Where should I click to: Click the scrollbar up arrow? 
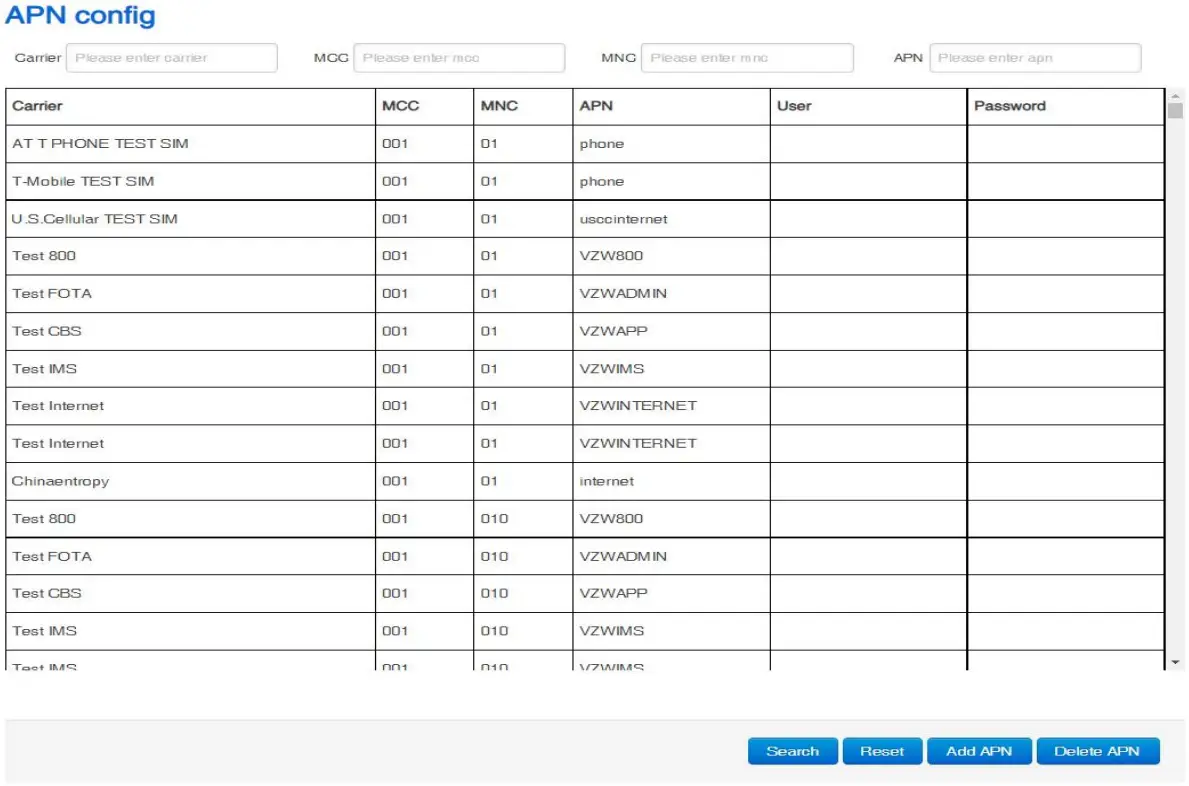click(1175, 95)
